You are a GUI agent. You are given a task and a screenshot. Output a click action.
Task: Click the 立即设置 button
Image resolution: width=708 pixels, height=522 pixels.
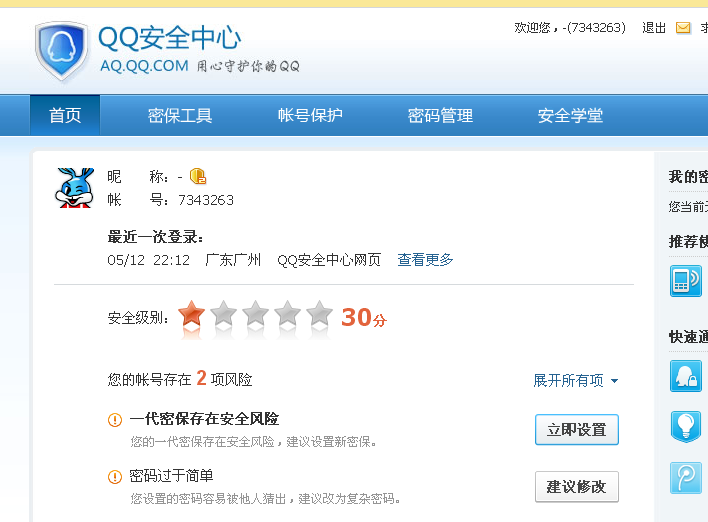(577, 429)
